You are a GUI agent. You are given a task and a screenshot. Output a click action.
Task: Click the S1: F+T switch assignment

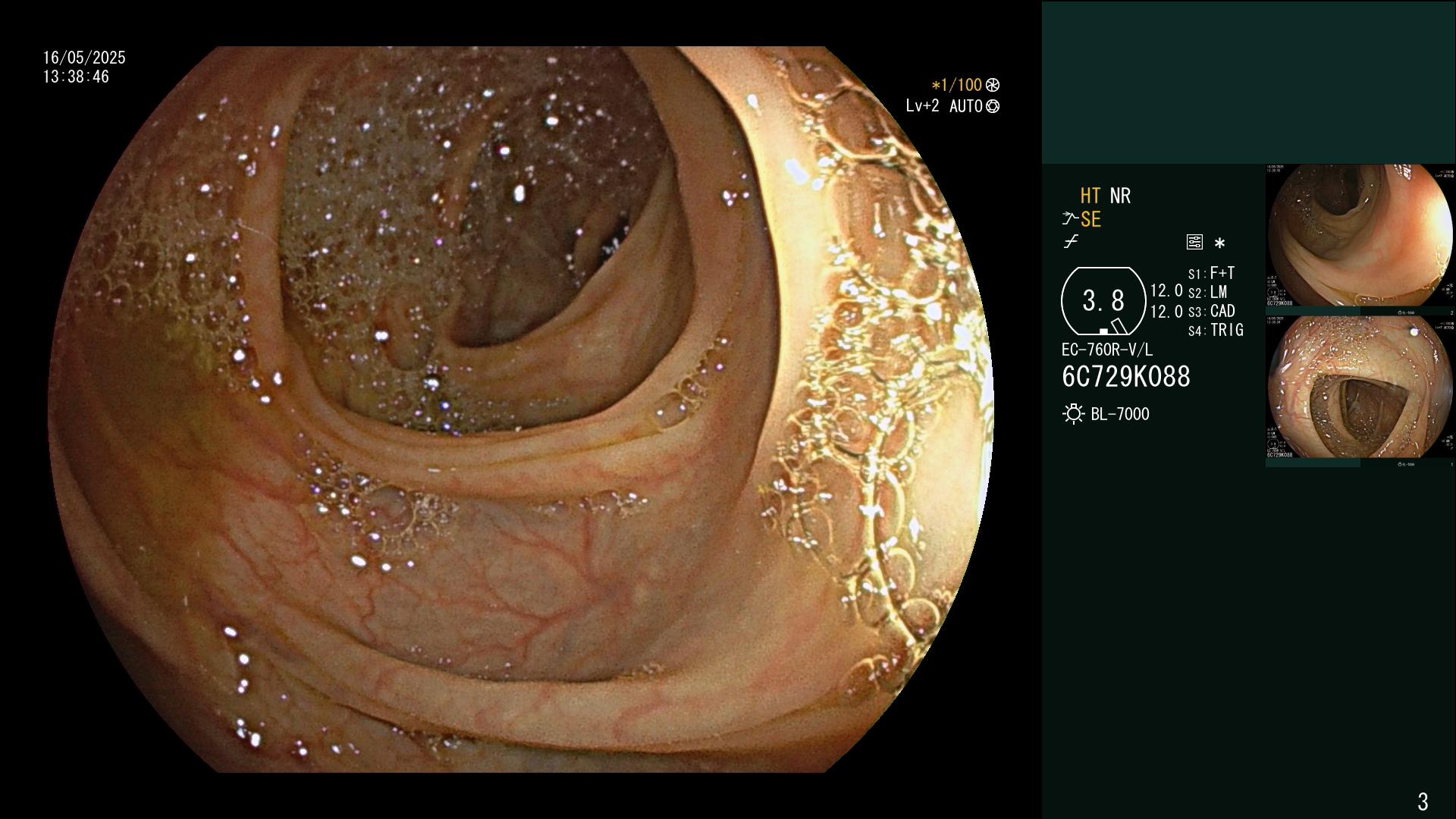coord(1212,273)
